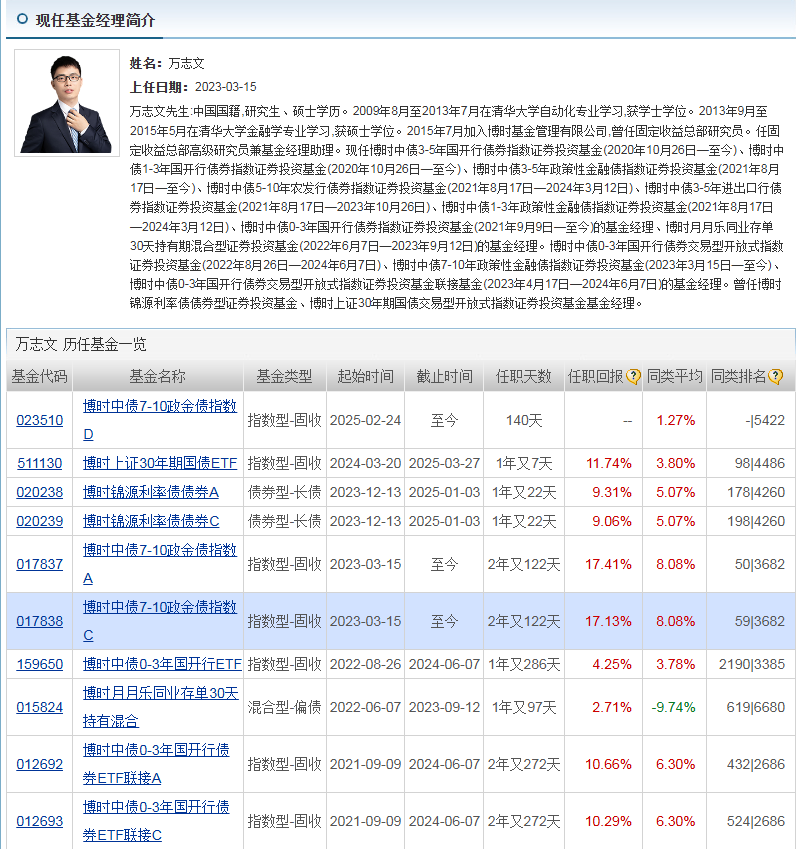The height and width of the screenshot is (849, 800).
Task: Click tenure cell 140天
Action: [x=524, y=420]
